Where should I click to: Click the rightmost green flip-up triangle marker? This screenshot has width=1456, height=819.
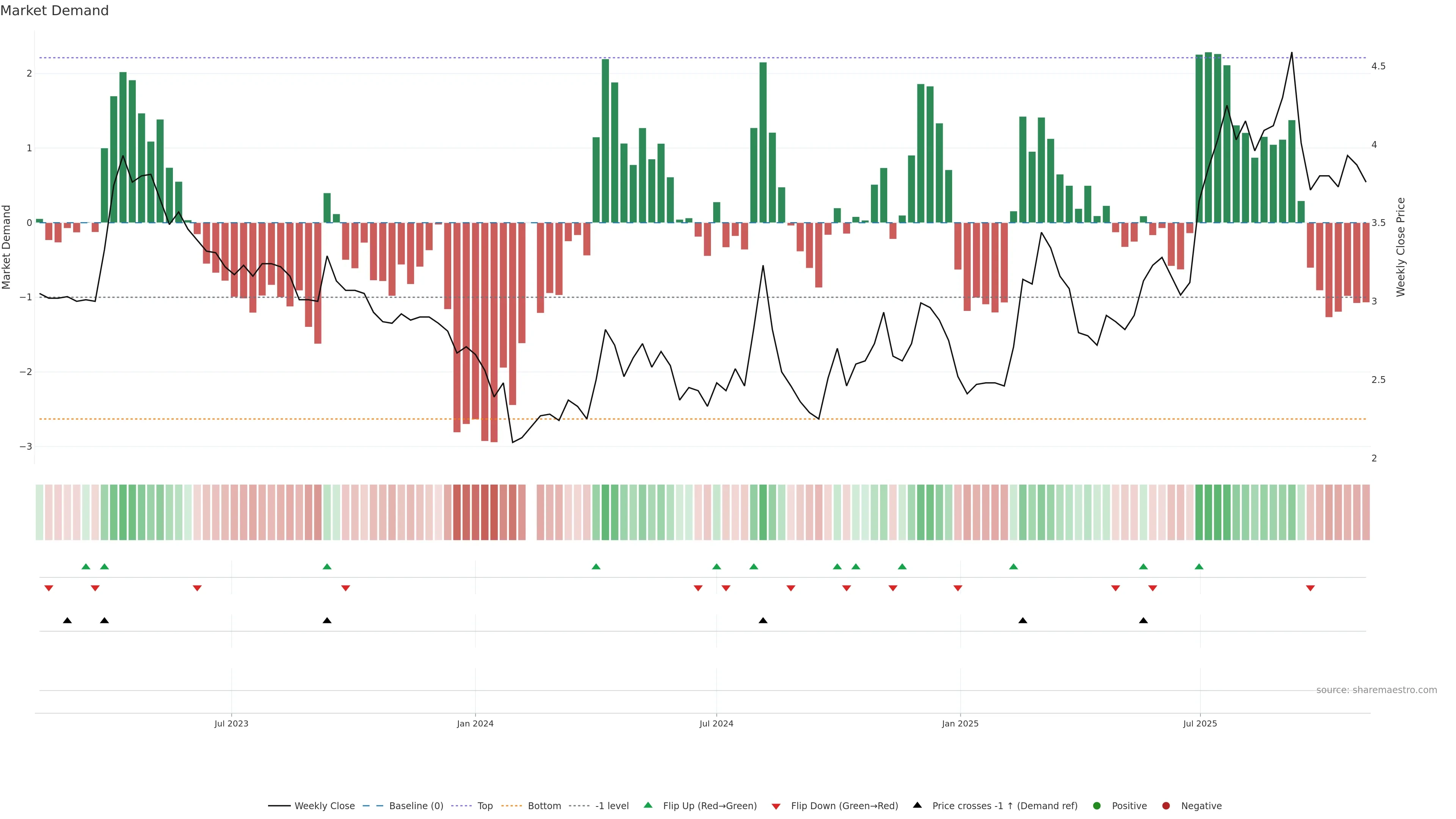pos(1199,566)
